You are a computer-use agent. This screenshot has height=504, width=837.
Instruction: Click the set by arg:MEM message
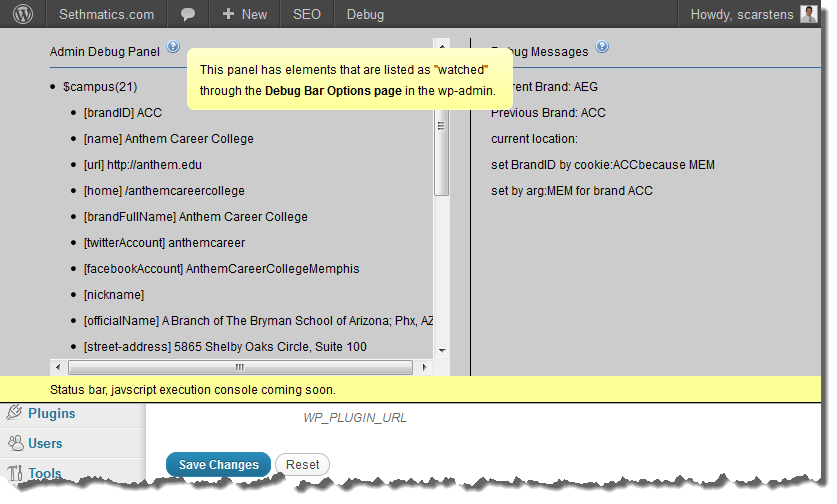[572, 191]
